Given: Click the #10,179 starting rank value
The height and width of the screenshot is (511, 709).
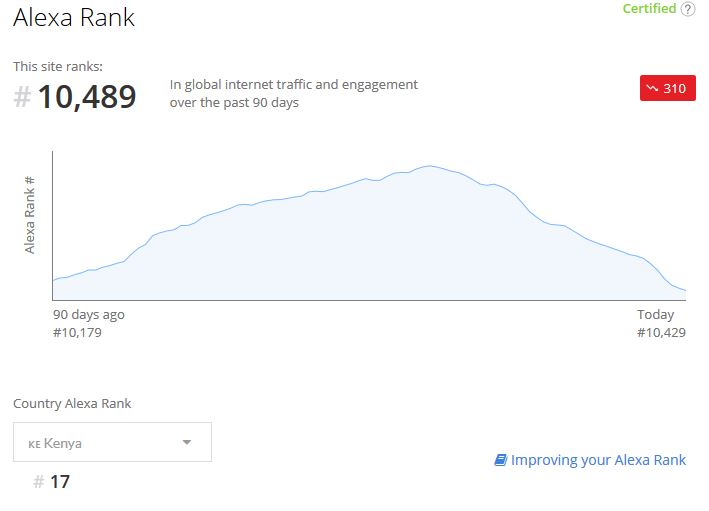Looking at the screenshot, I should 77,333.
